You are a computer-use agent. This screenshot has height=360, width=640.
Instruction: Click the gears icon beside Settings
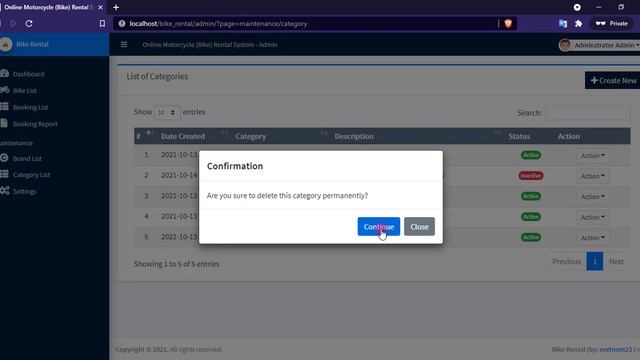4,191
